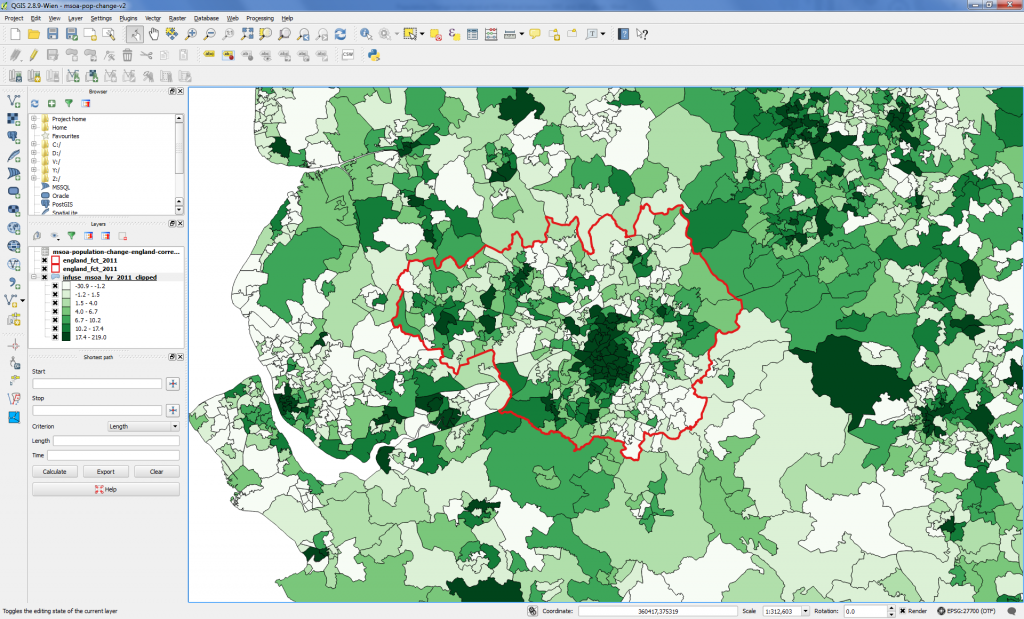This screenshot has width=1024, height=619.
Task: Click the 10.2 - 17.4 green swatch
Action: [x=66, y=328]
